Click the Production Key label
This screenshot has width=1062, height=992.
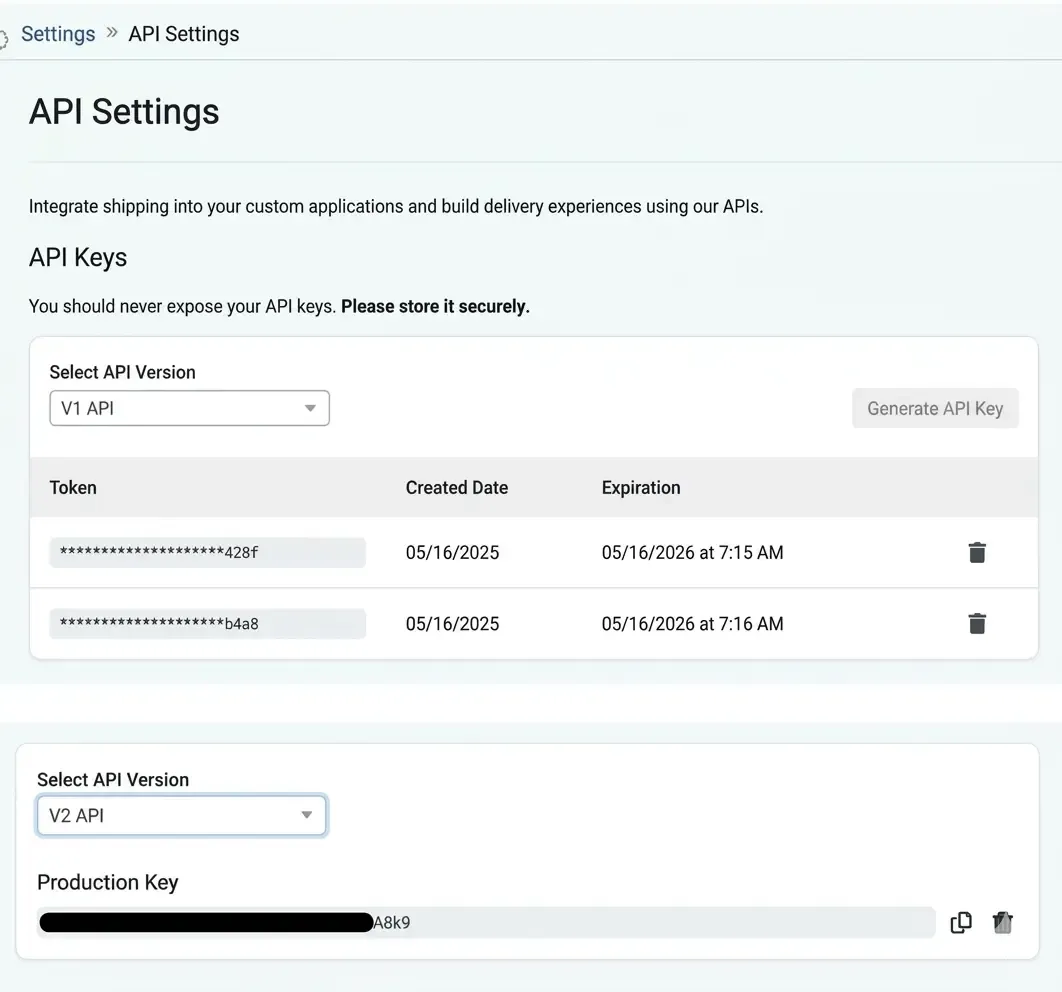point(108,882)
